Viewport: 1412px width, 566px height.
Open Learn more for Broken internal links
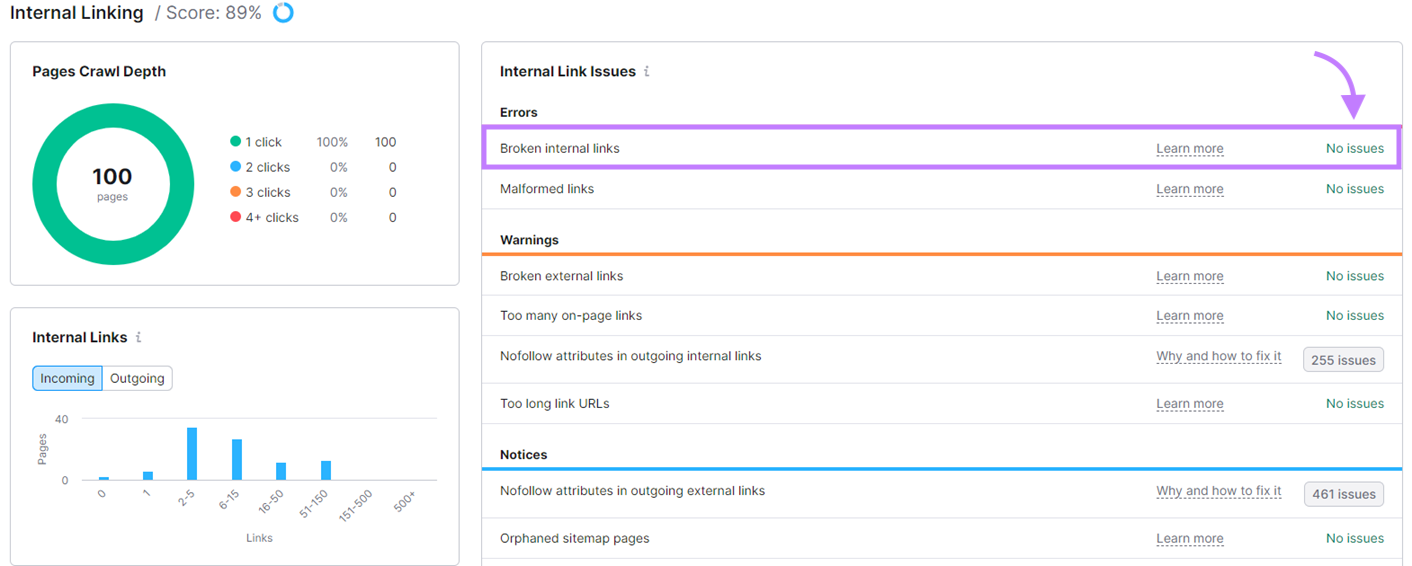coord(1189,149)
